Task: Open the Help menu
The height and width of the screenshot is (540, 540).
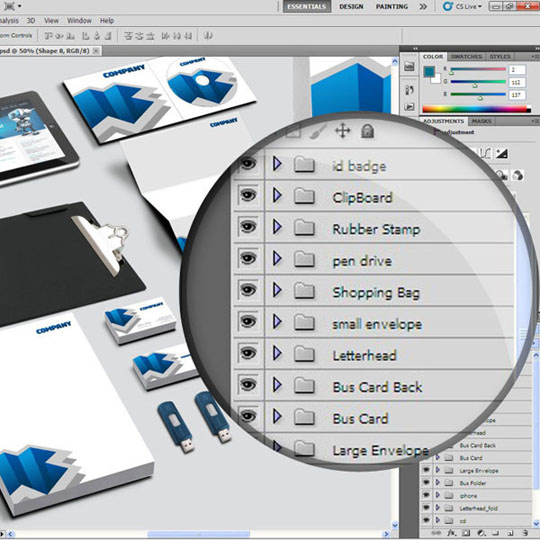Action: [107, 21]
